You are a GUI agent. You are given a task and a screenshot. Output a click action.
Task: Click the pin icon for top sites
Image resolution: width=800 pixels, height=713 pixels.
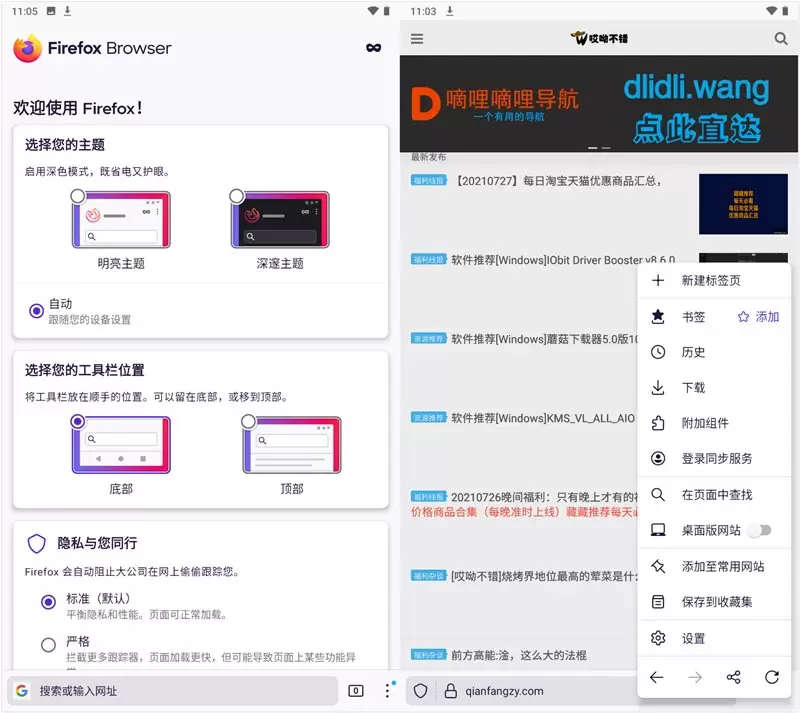(x=658, y=566)
